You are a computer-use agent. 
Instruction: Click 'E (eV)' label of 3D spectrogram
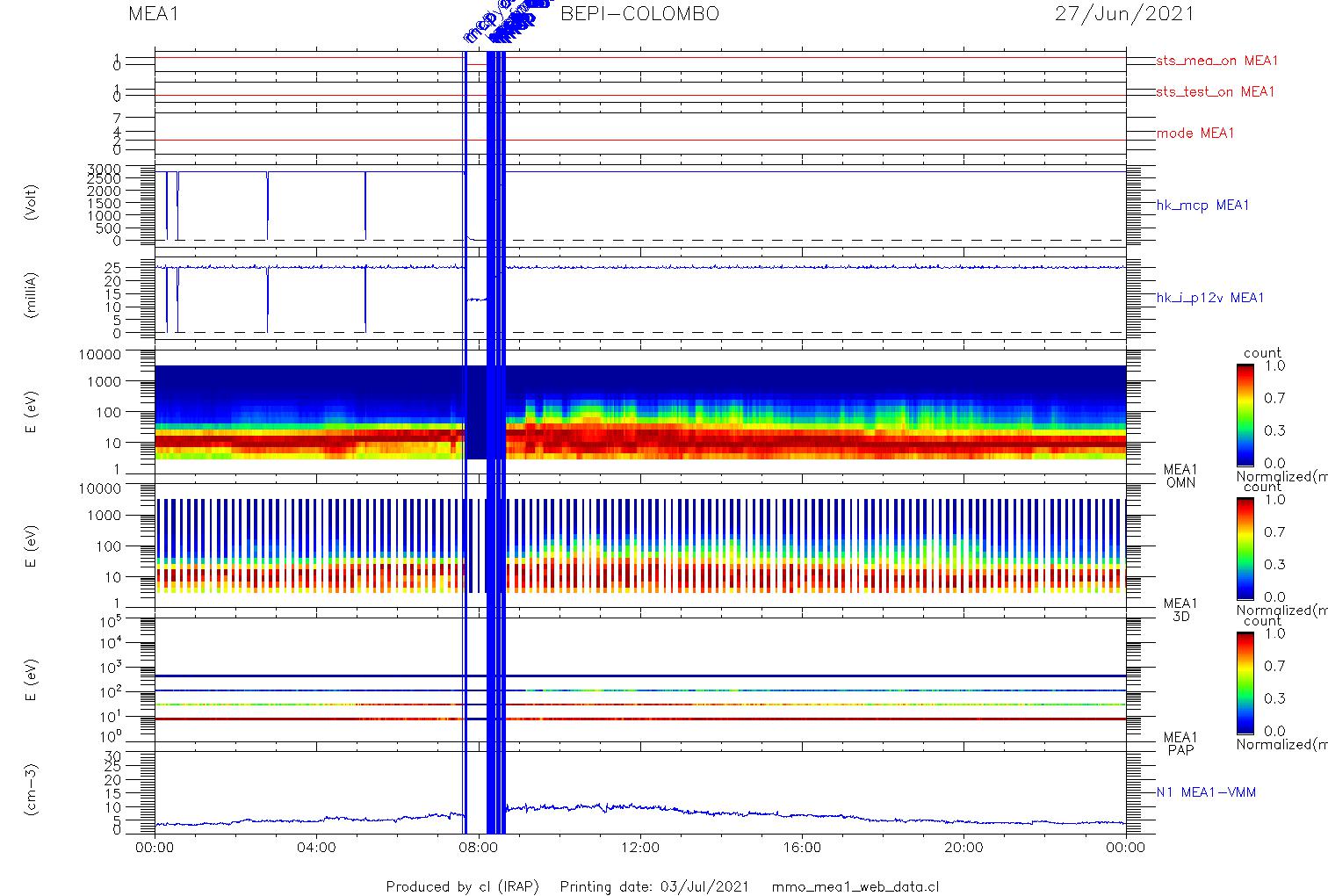pyautogui.click(x=32, y=546)
